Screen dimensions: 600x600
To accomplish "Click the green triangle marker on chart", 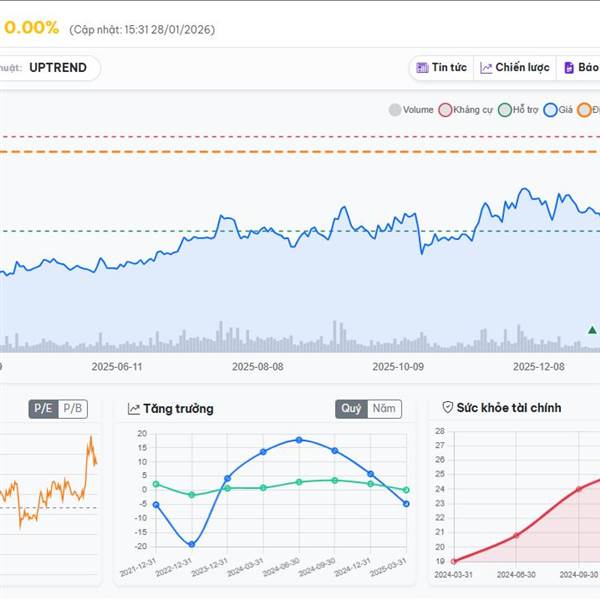I will (593, 329).
